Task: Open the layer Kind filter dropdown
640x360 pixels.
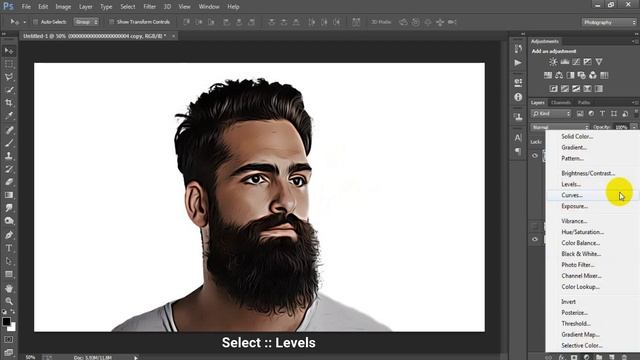Action: tap(551, 114)
